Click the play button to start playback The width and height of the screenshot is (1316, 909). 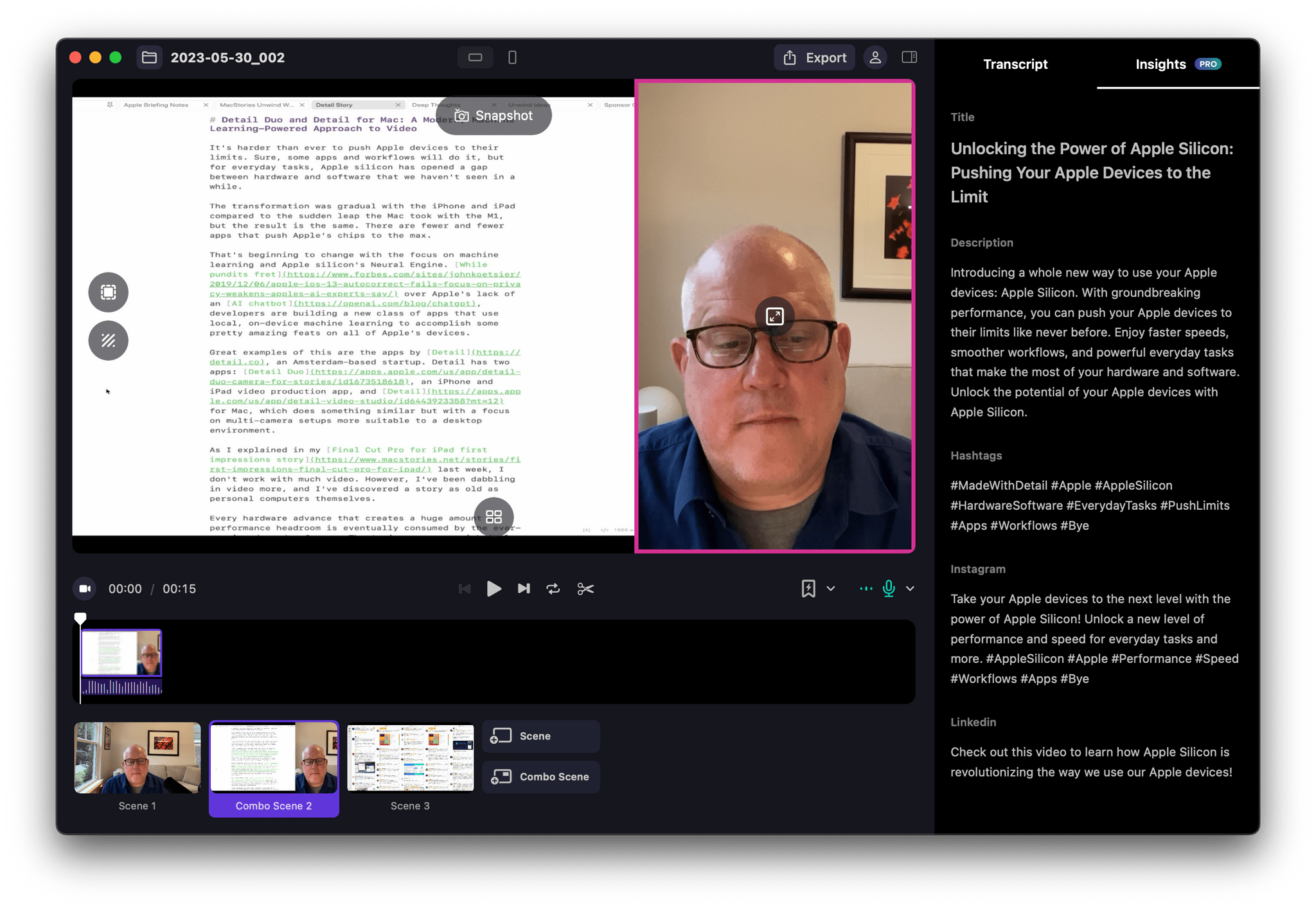point(494,588)
